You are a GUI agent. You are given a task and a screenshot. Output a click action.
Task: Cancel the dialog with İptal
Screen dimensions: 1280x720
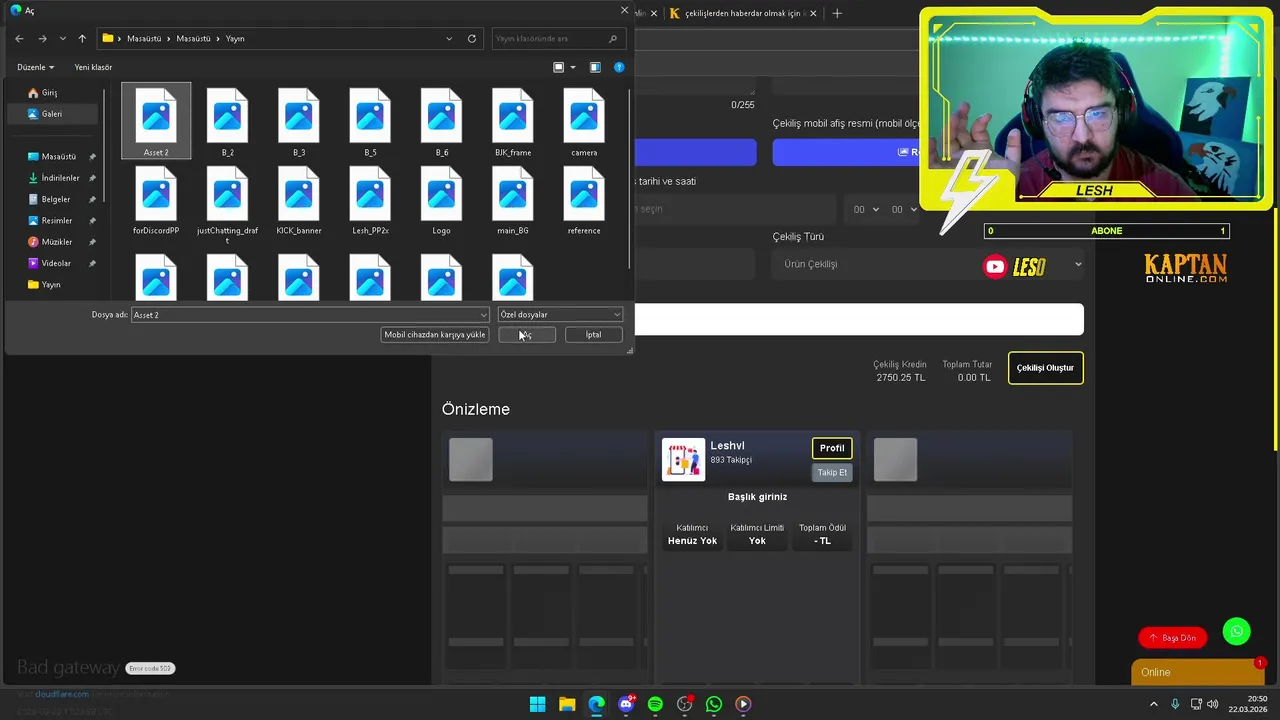point(593,335)
